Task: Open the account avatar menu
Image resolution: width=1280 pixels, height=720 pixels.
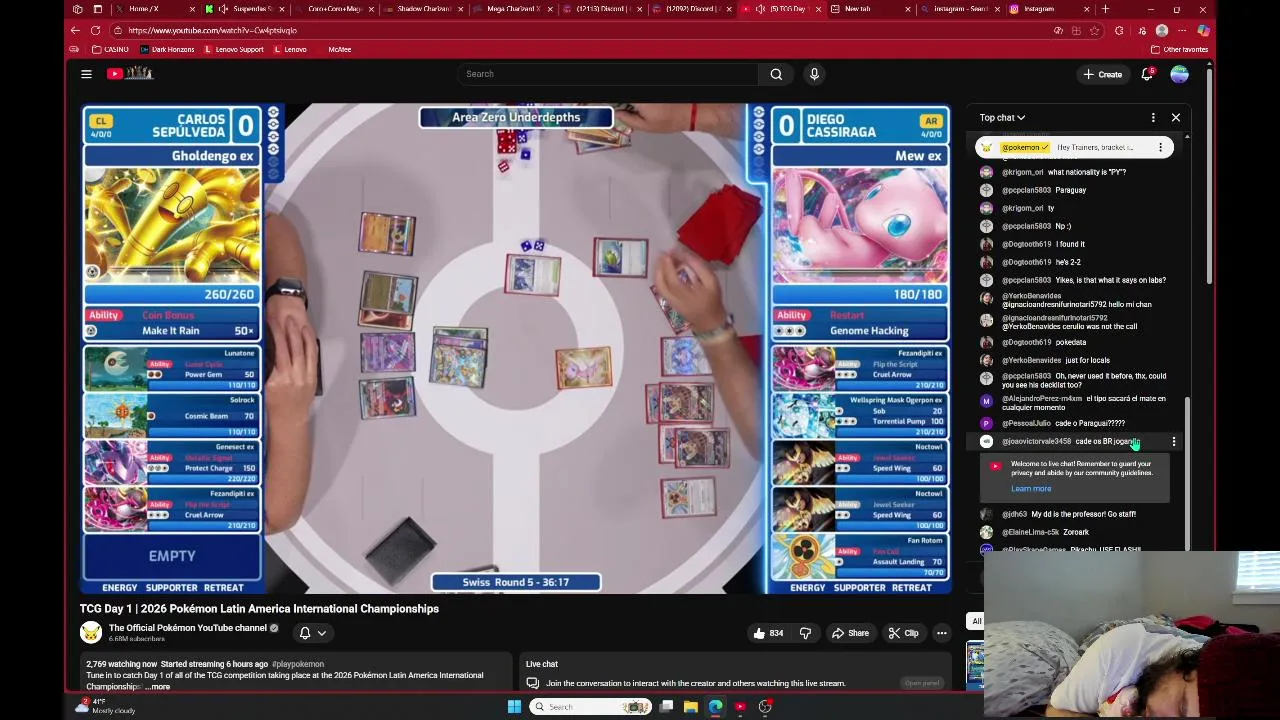Action: (1179, 74)
